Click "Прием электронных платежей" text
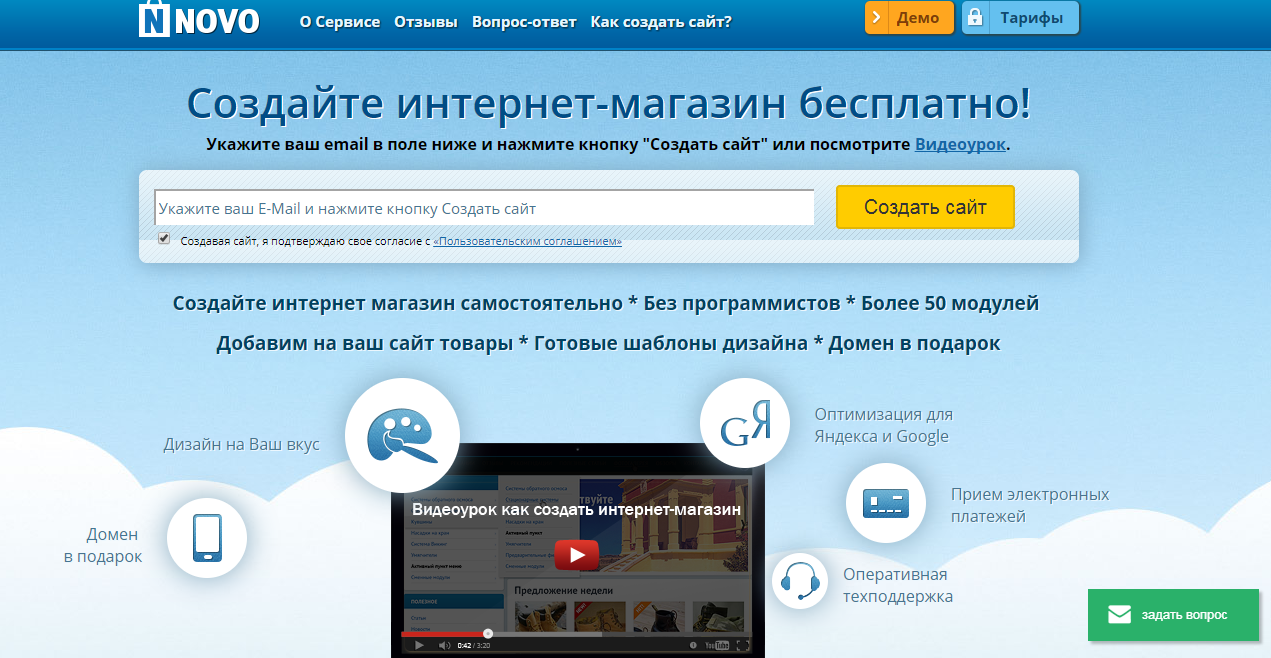Screen dimensions: 1271x658 pyautogui.click(x=1030, y=506)
